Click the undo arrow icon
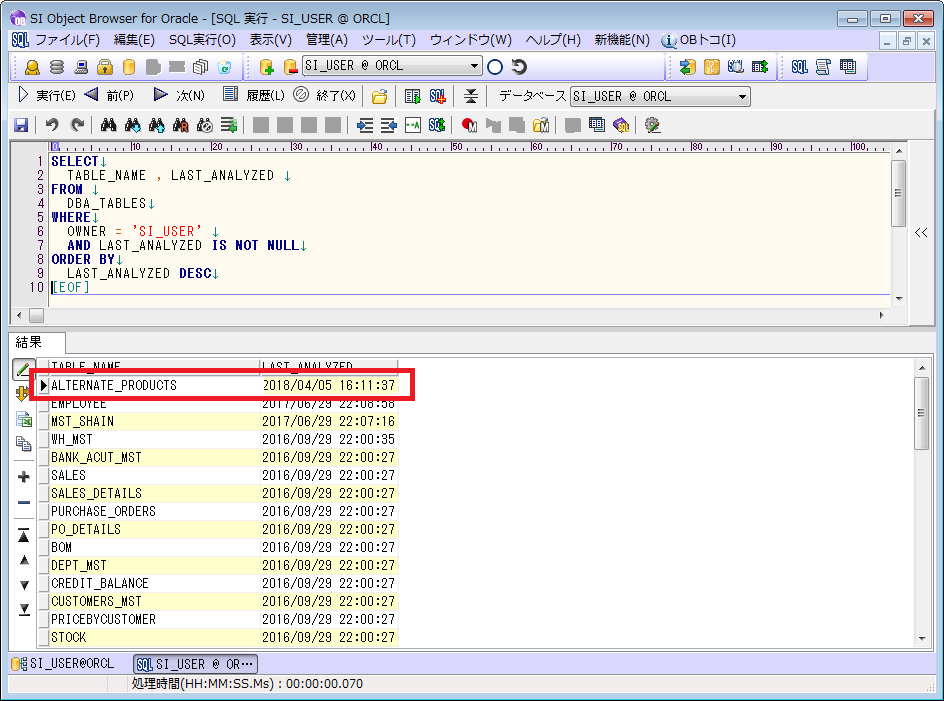Image resolution: width=944 pixels, height=701 pixels. coord(52,125)
